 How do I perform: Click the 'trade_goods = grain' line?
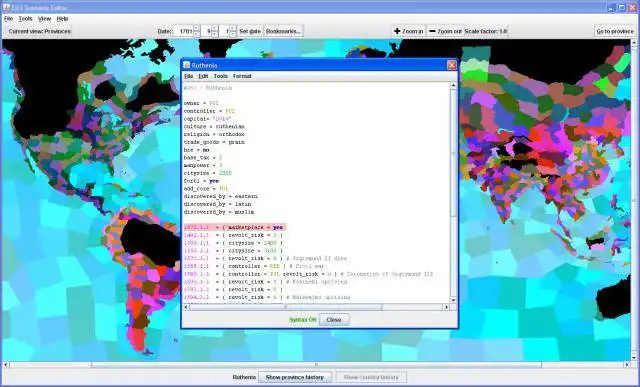click(214, 142)
